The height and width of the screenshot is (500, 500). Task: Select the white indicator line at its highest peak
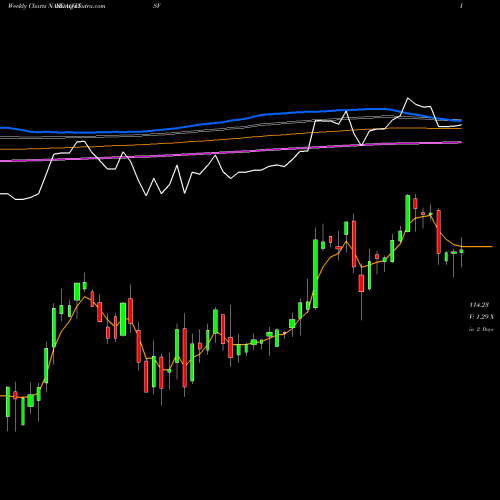407,98
